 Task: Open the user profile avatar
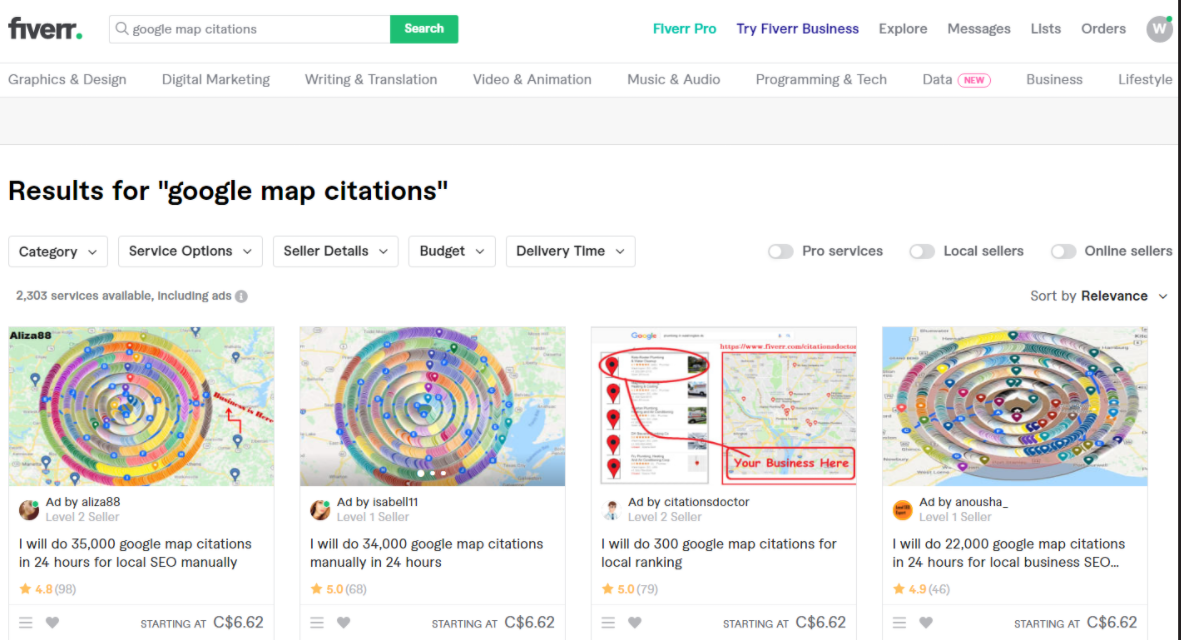[x=1159, y=29]
